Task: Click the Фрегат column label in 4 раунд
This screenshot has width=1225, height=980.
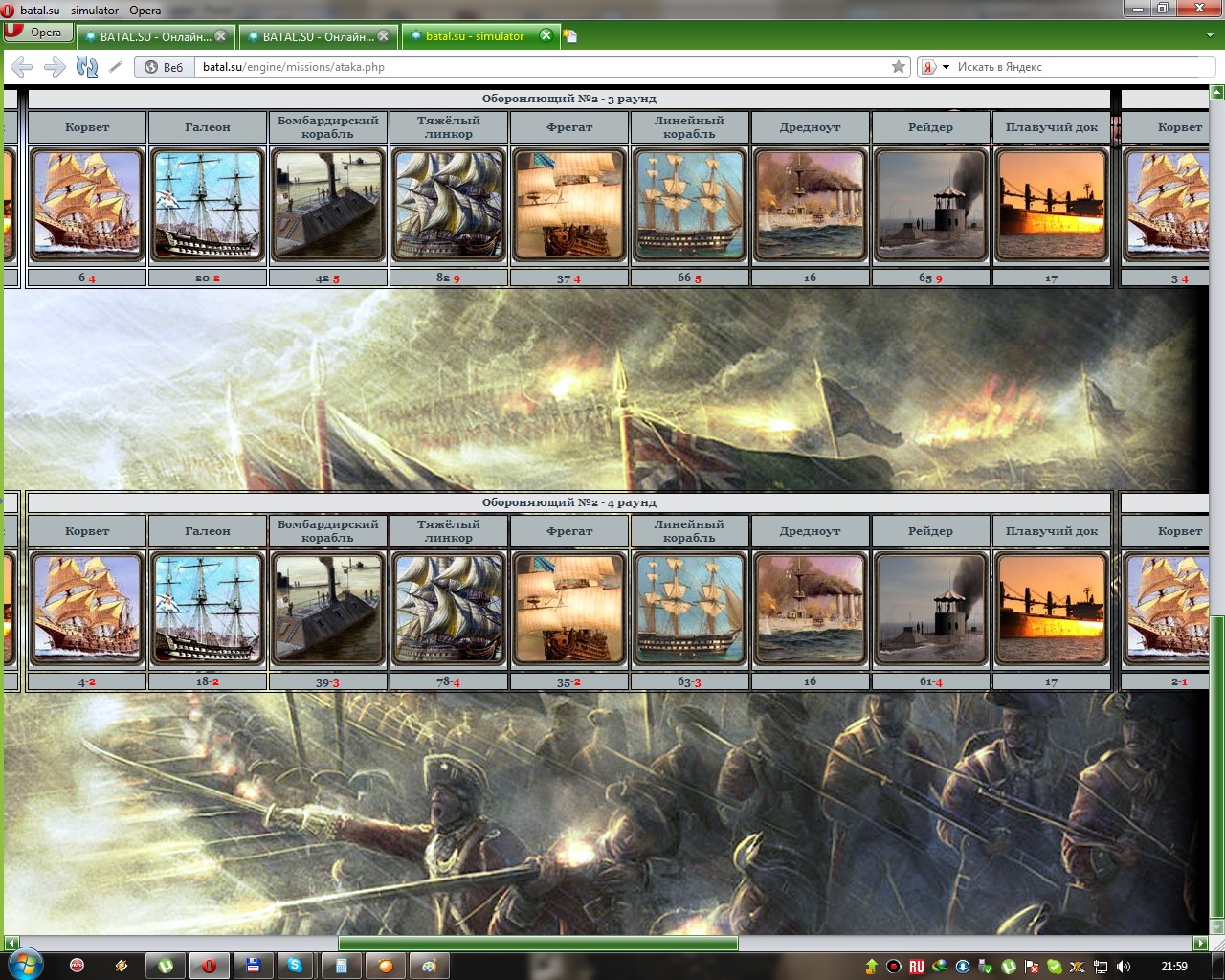Action: (x=569, y=531)
